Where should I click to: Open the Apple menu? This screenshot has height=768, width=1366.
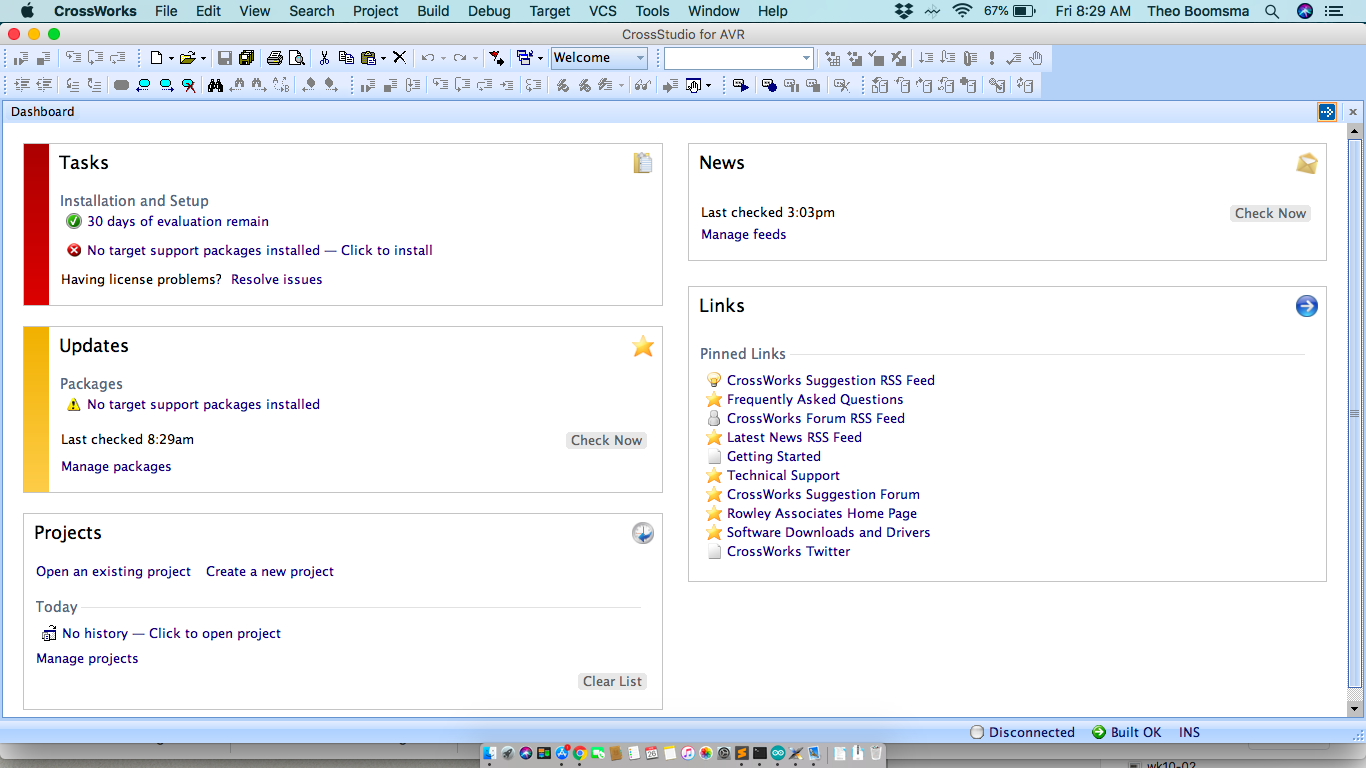pos(27,11)
